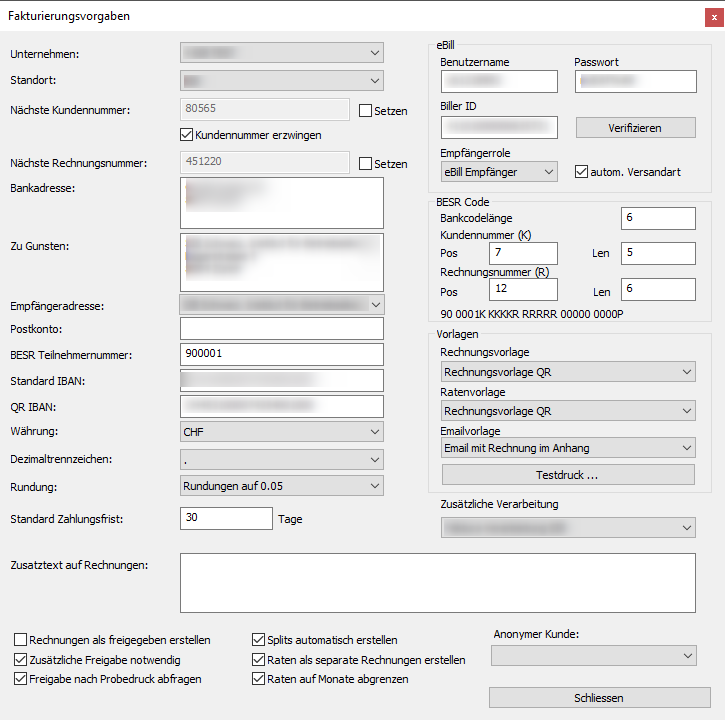Open the Rundung dropdown list
Image resolution: width=725 pixels, height=720 pixels.
tap(282, 486)
